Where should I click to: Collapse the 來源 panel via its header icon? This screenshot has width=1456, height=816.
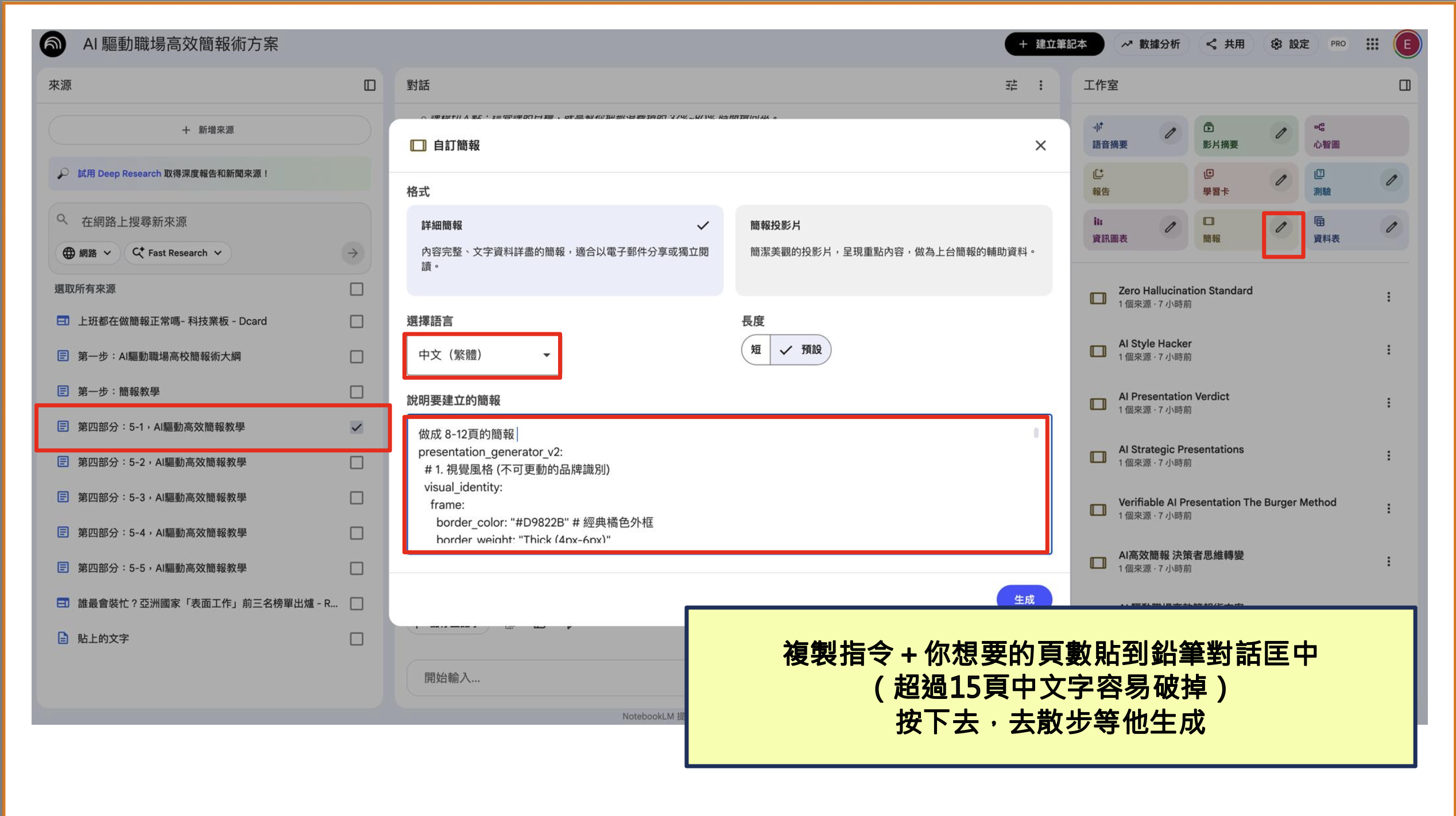[370, 86]
